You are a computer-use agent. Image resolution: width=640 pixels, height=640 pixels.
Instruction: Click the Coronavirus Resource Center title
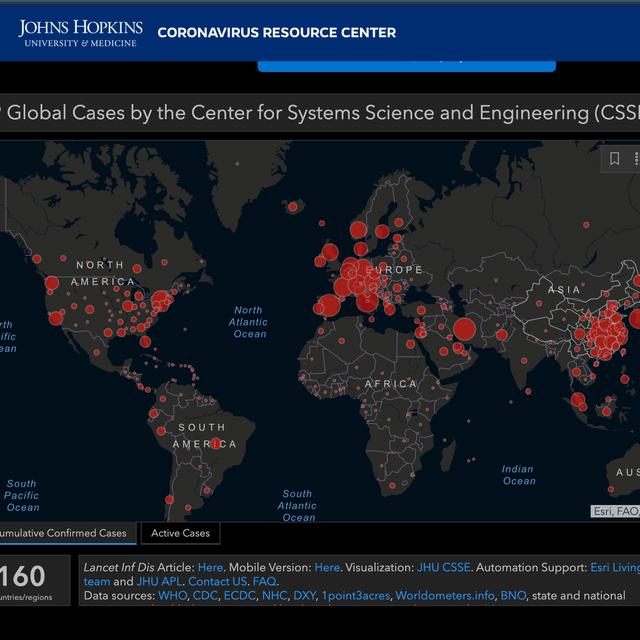point(277,33)
